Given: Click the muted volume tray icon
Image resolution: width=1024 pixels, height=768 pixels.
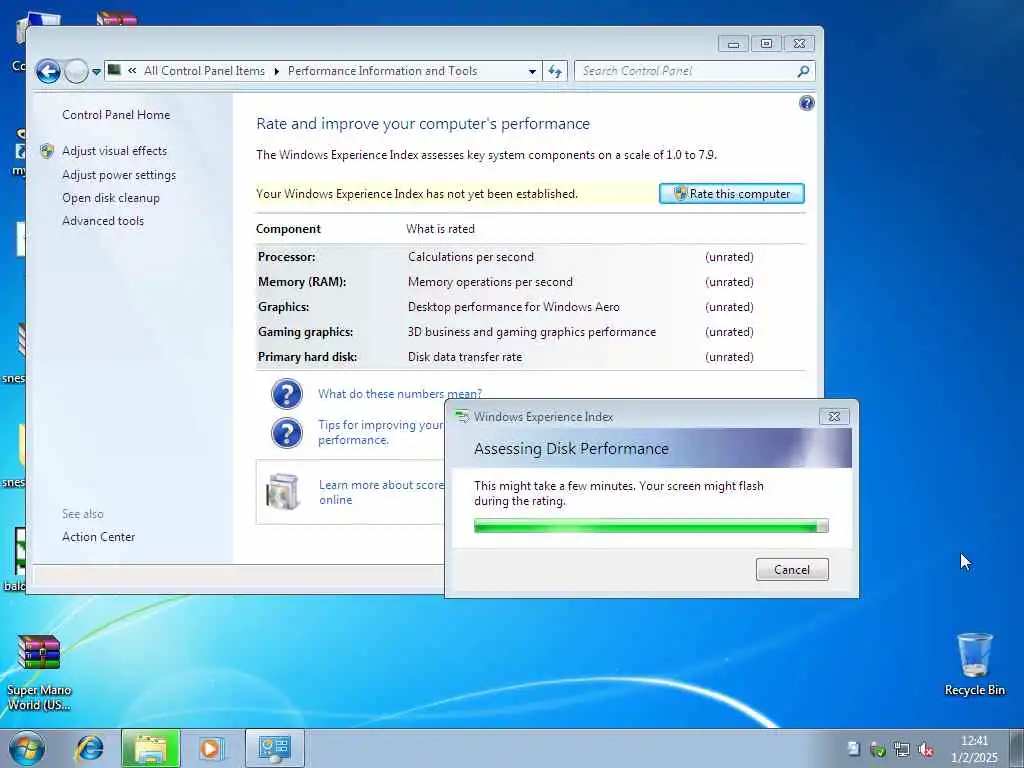Looking at the screenshot, I should [x=925, y=750].
